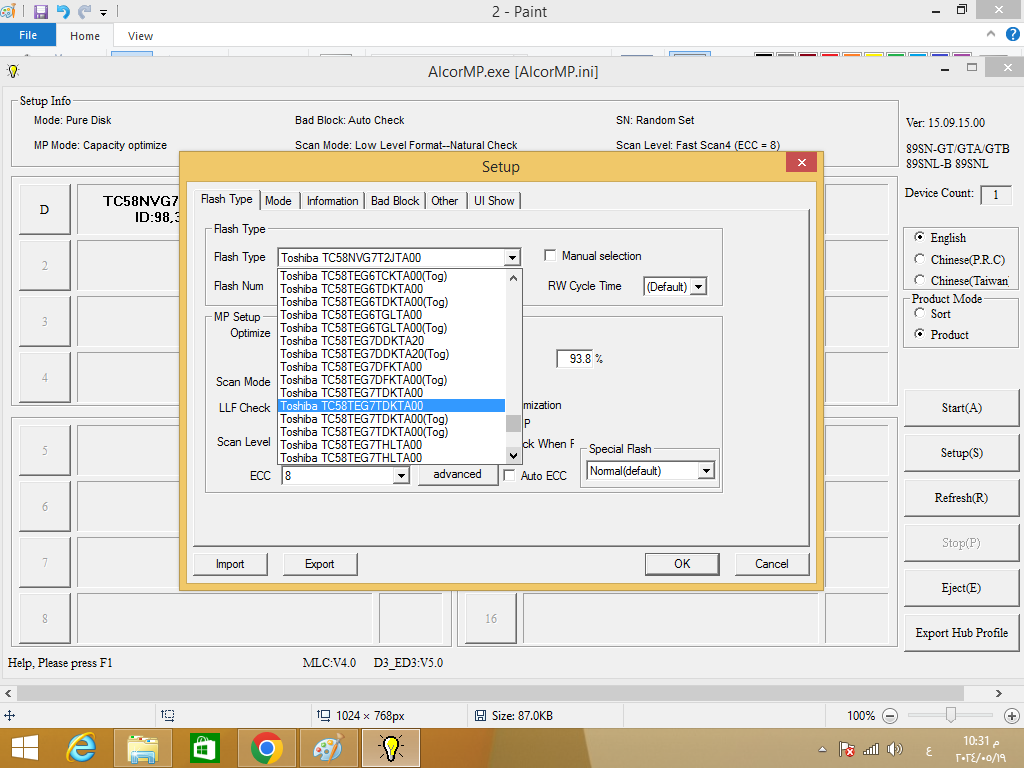Enable Auto ECC checkbox

pos(510,475)
